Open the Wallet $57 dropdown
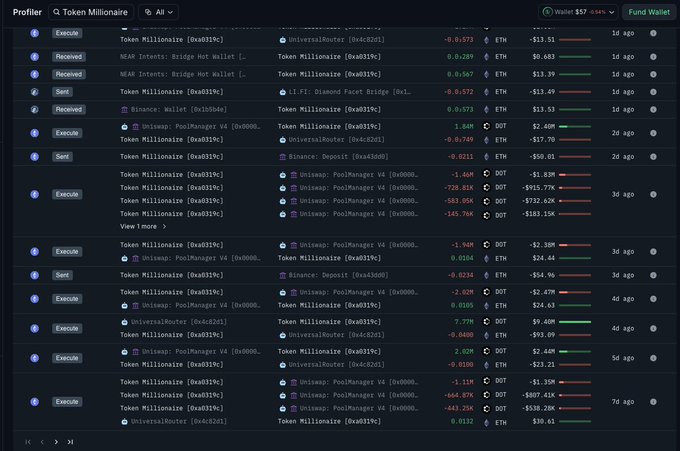 [580, 12]
